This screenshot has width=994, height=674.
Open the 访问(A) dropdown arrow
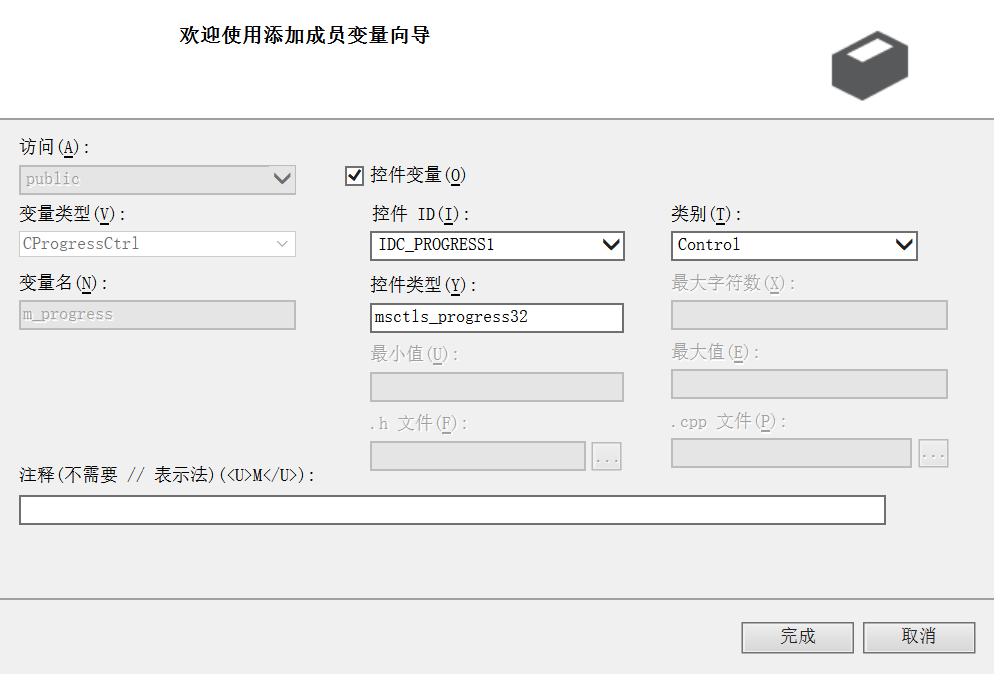[283, 179]
